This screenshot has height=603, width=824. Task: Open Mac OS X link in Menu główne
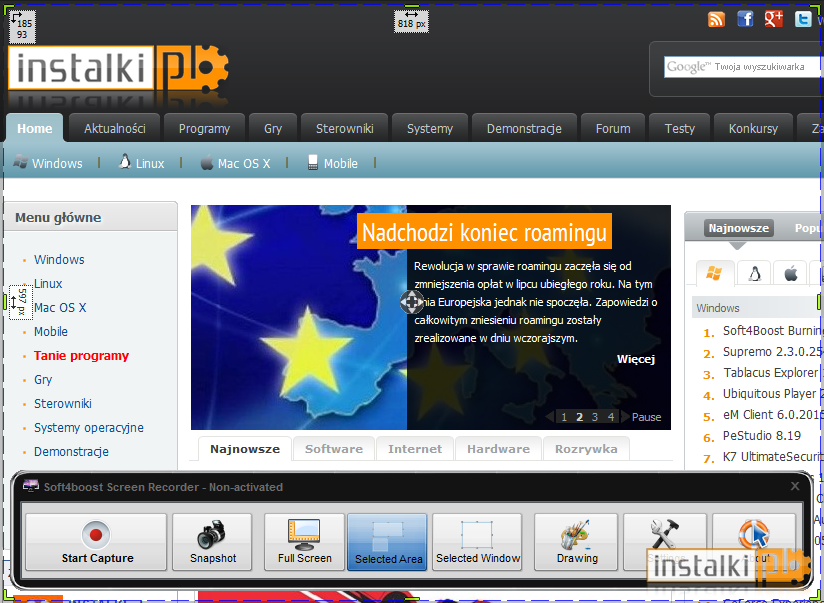pyautogui.click(x=60, y=308)
